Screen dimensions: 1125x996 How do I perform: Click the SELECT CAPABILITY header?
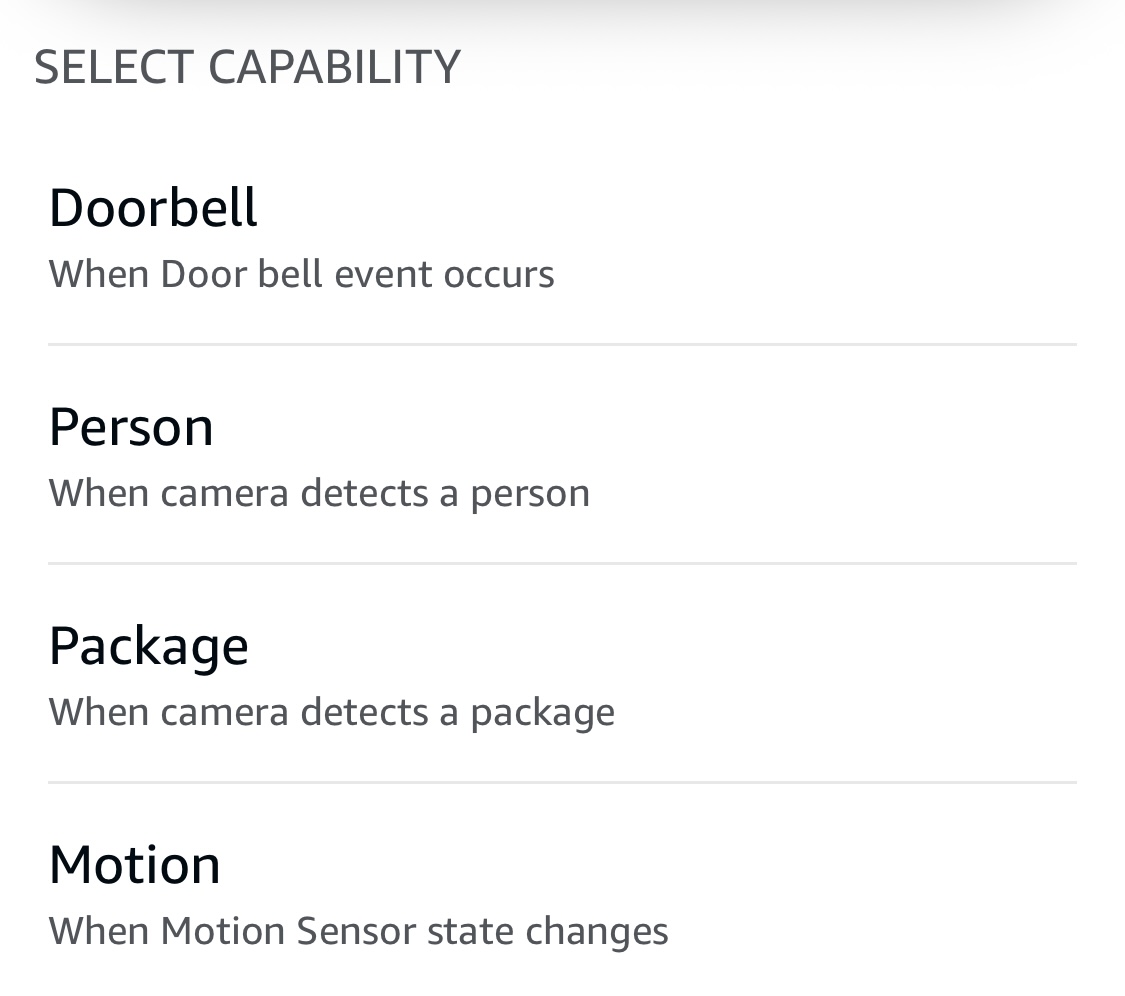pos(247,67)
